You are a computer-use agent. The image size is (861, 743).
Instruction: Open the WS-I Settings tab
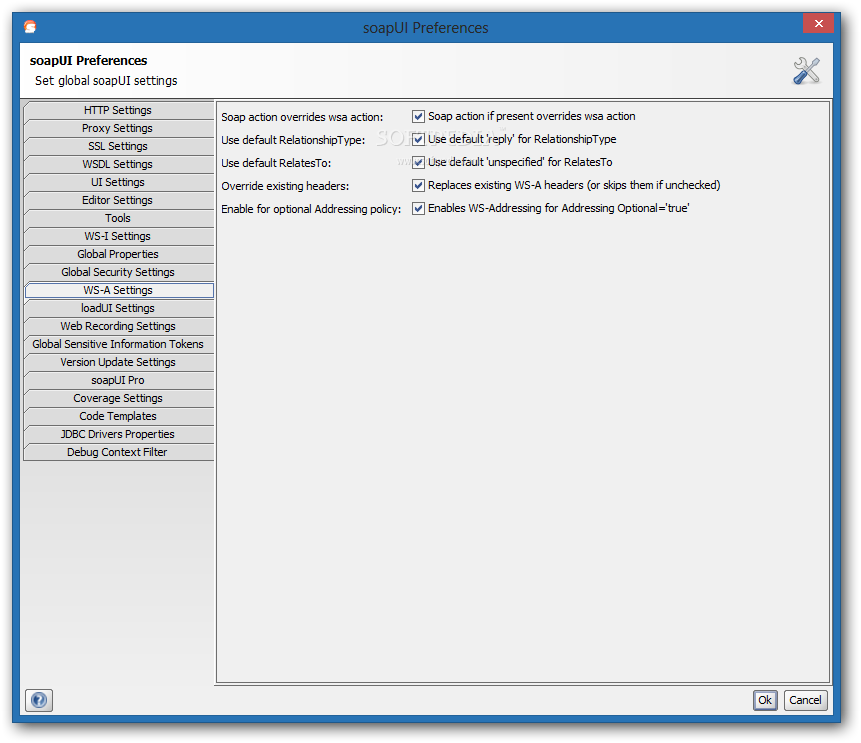(119, 236)
